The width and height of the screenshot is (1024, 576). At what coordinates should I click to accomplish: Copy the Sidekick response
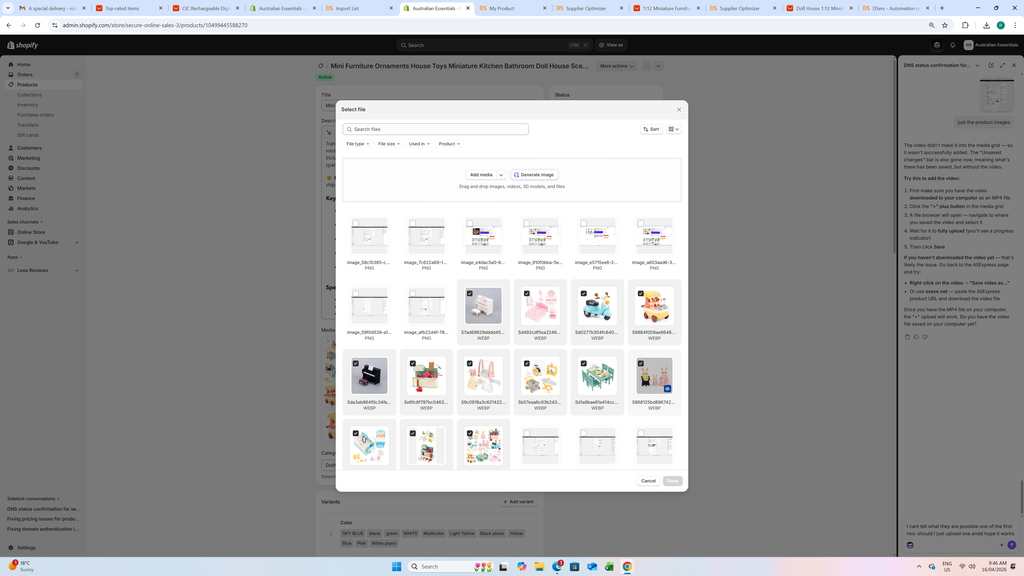click(x=907, y=337)
